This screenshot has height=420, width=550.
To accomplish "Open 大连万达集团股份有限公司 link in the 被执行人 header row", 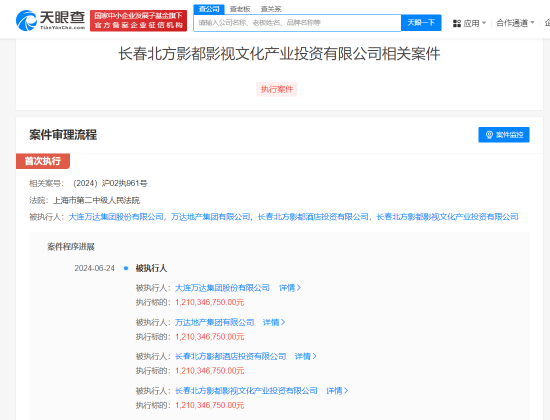I will [116, 217].
